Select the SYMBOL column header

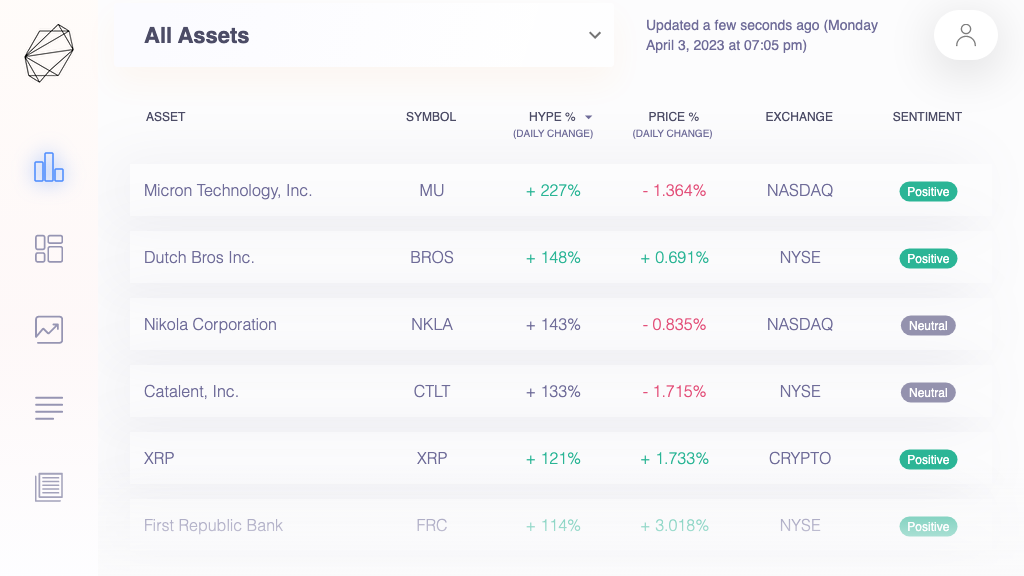pyautogui.click(x=431, y=117)
